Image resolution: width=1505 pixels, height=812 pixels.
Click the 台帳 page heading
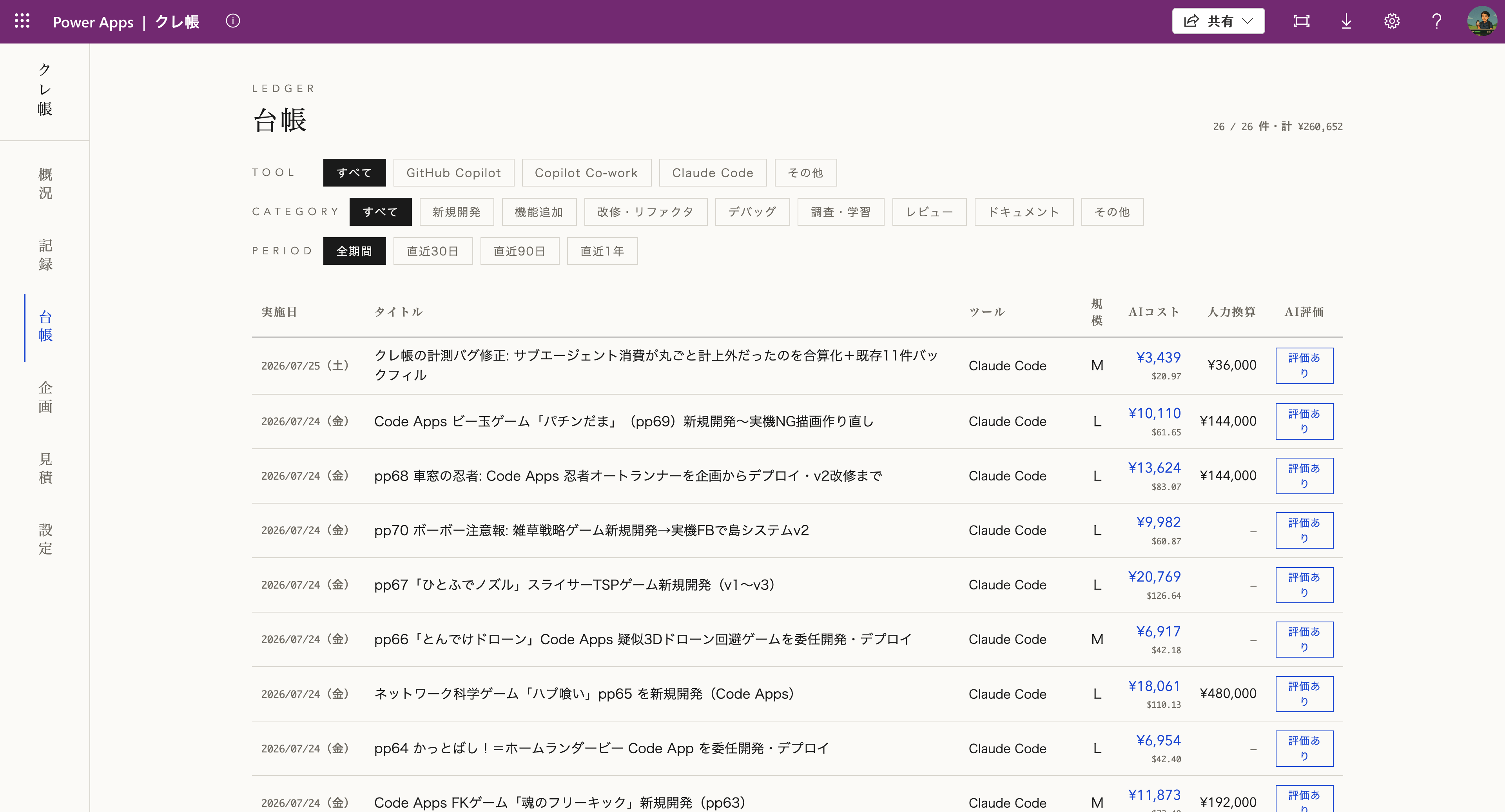tap(280, 120)
